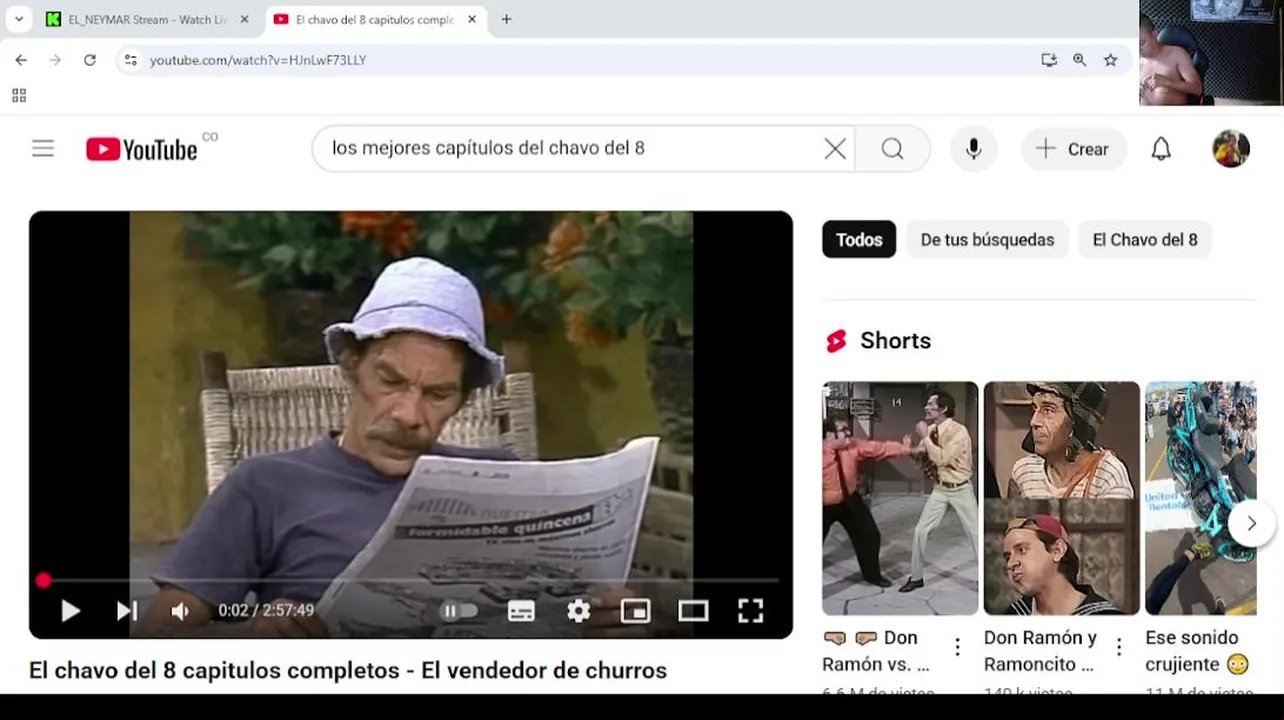Toggle subtitles/closed captions
This screenshot has width=1284, height=720.
coord(521,610)
